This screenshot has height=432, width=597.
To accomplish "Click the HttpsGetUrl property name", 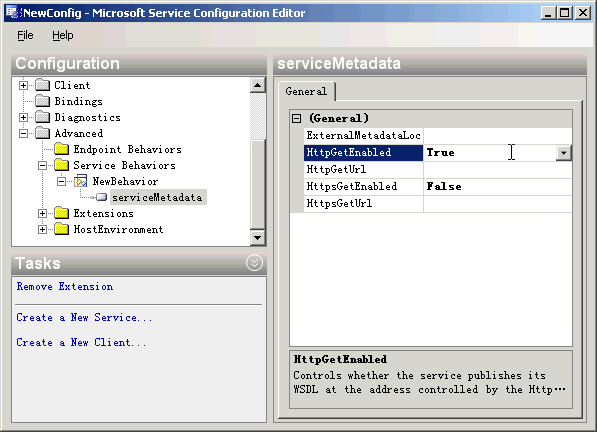I will (364, 203).
